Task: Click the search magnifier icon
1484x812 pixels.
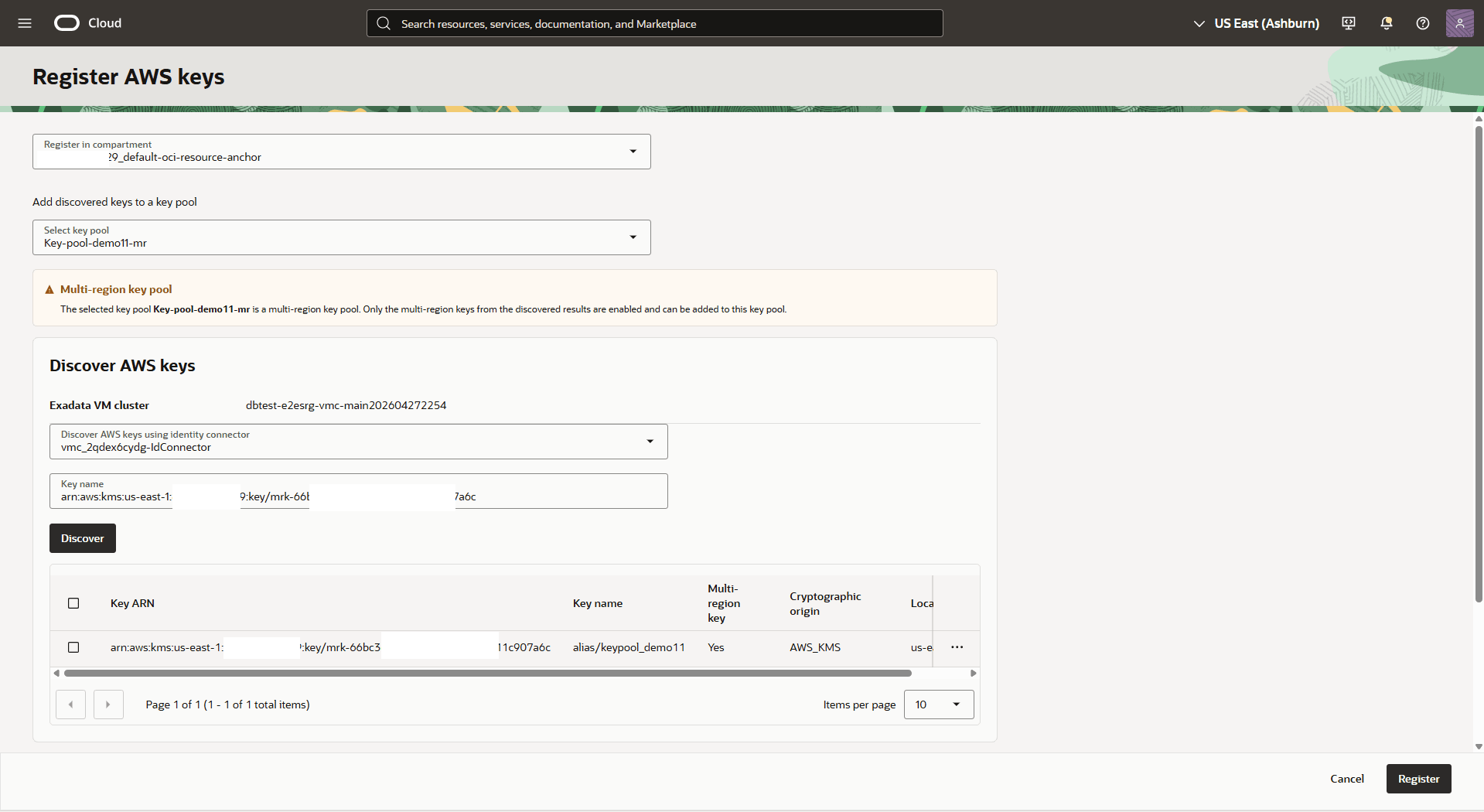Action: 384,23
